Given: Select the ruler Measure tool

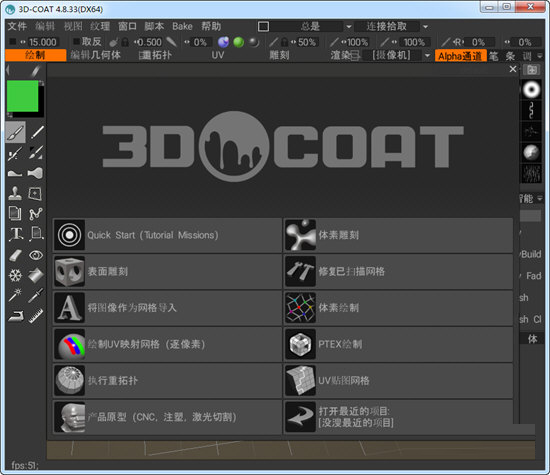Looking at the screenshot, I should pyautogui.click(x=36, y=316).
